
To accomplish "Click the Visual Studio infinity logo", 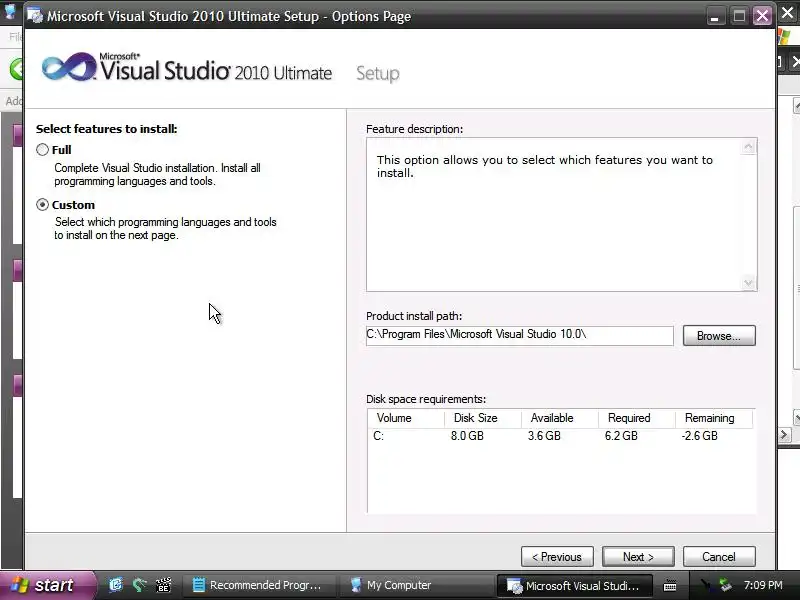I will click(x=69, y=66).
